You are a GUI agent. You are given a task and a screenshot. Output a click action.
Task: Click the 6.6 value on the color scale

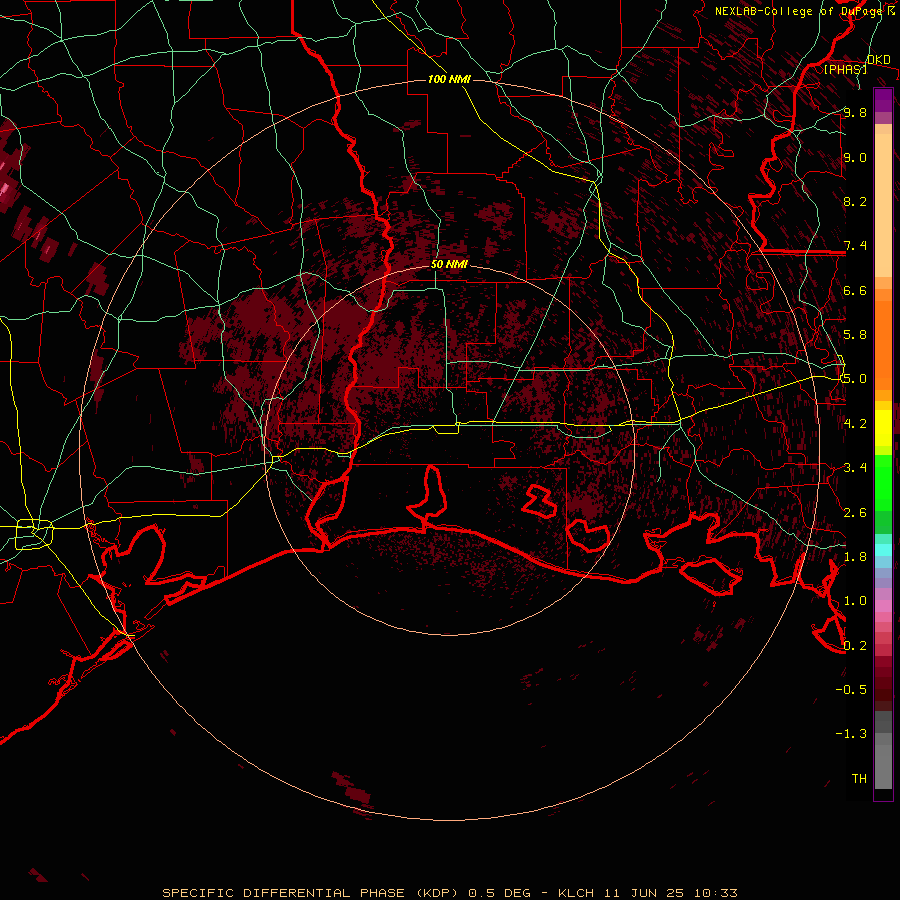(x=855, y=290)
